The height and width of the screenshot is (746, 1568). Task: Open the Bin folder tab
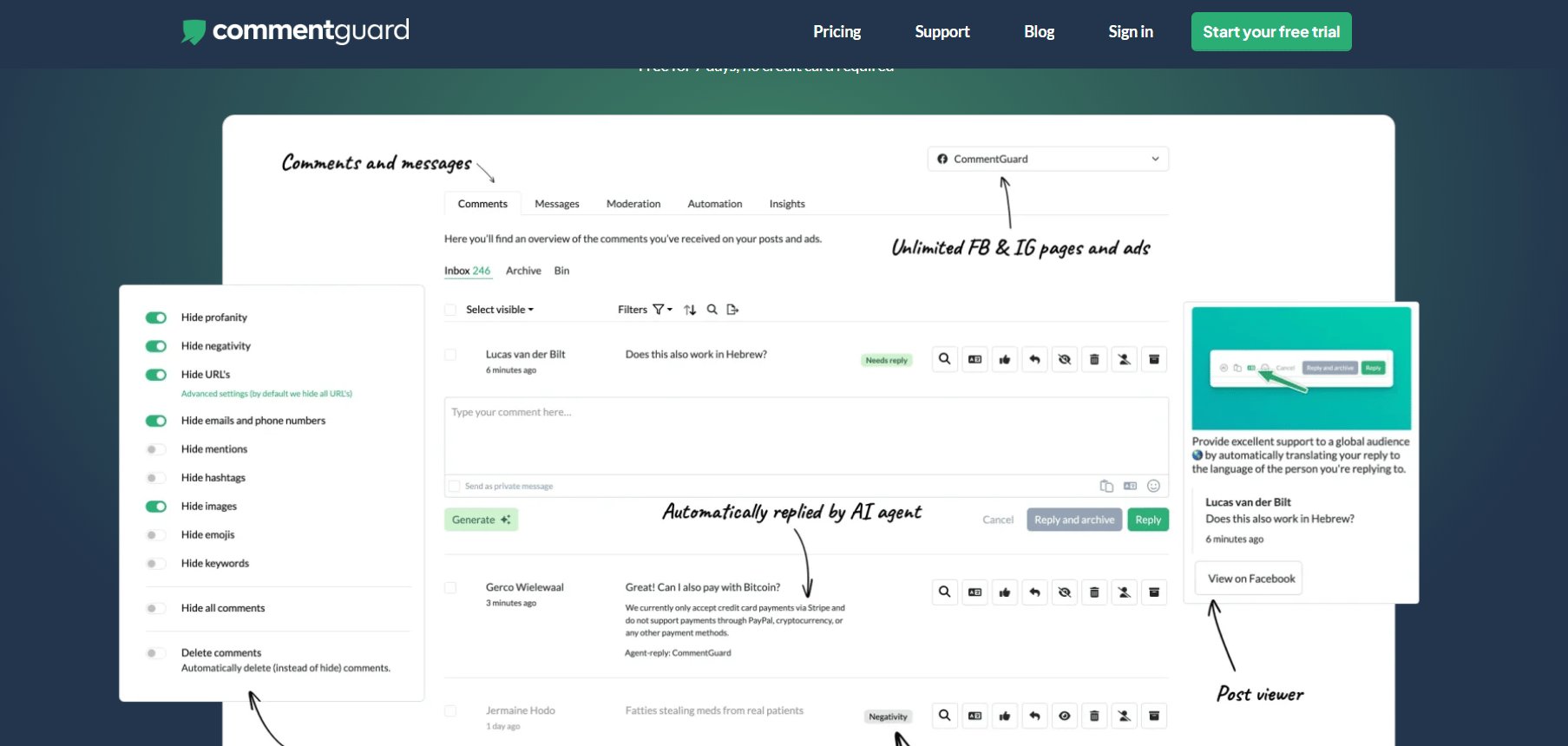tap(562, 271)
